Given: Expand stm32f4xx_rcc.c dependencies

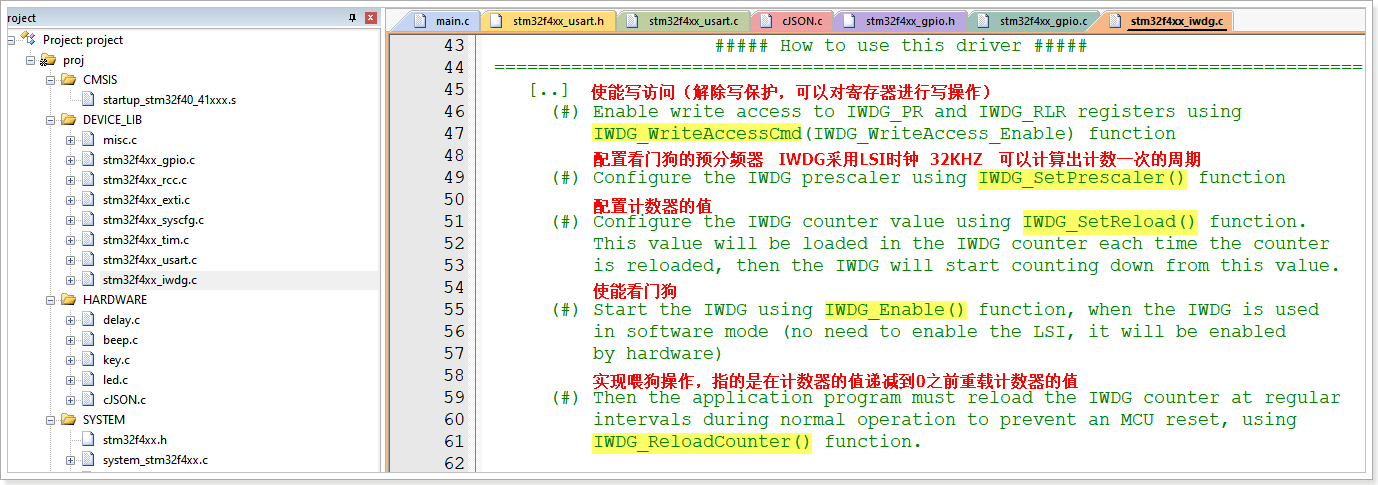Looking at the screenshot, I should click(71, 180).
